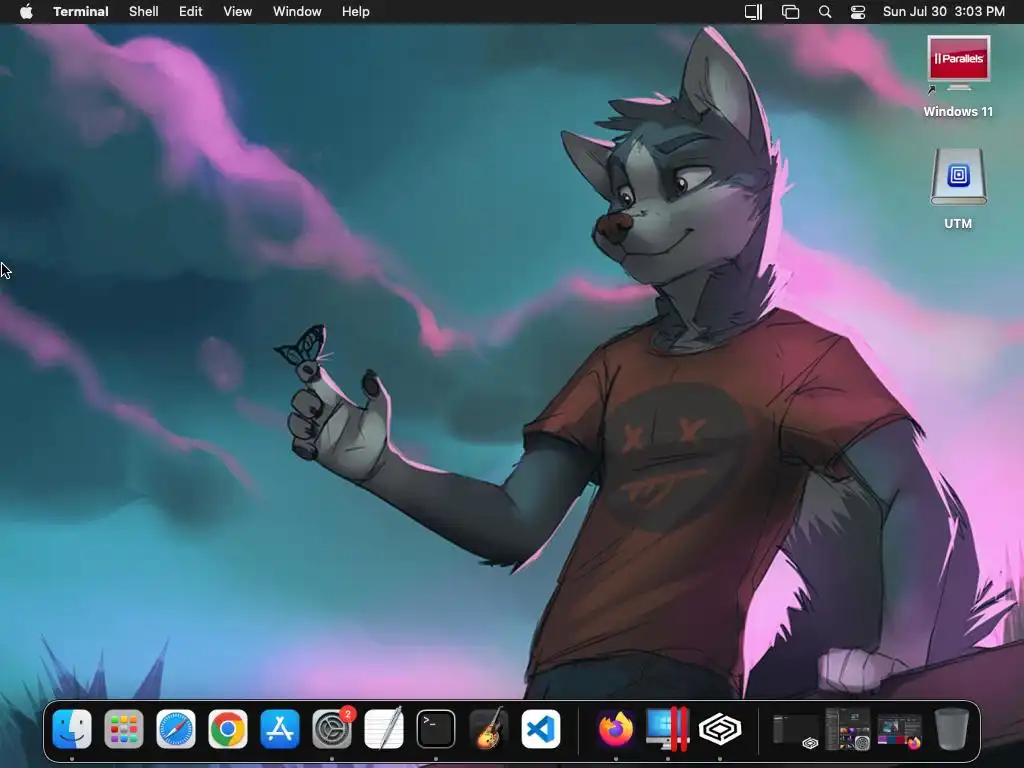Screen dimensions: 1024x768
Task: Switch to Terminal dock icon
Action: [436, 729]
